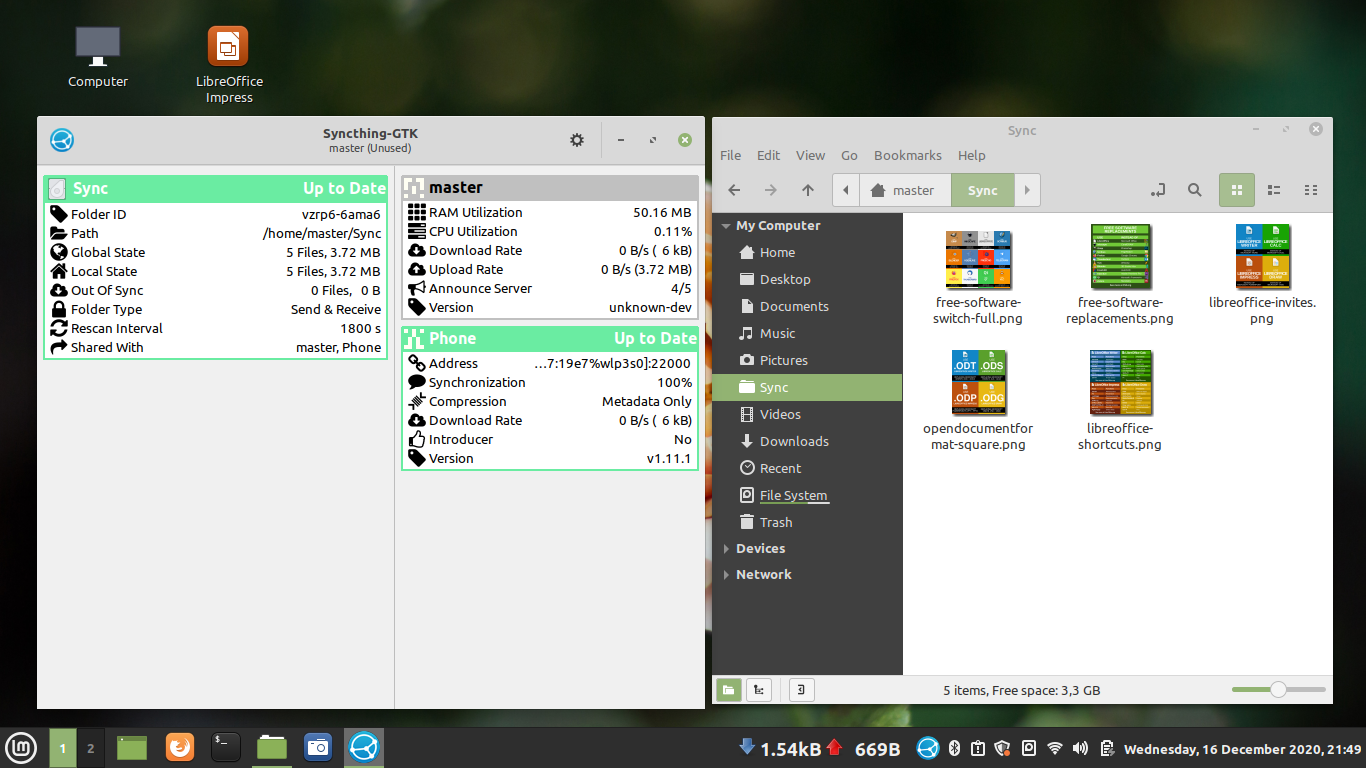Screen dimensions: 1366x768
Task: Open the volume control in the tray
Action: point(1080,748)
